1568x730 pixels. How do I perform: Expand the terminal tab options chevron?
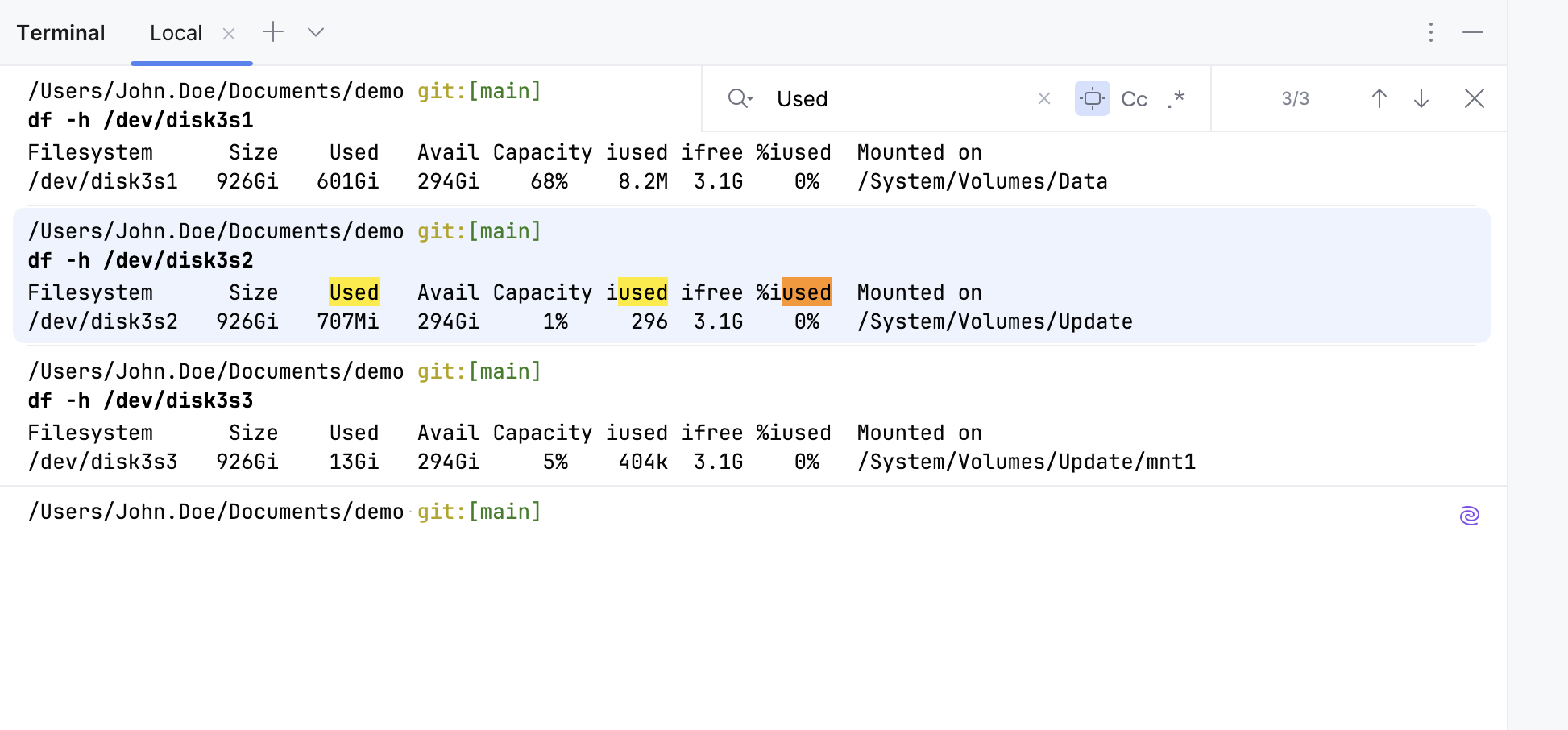click(316, 32)
